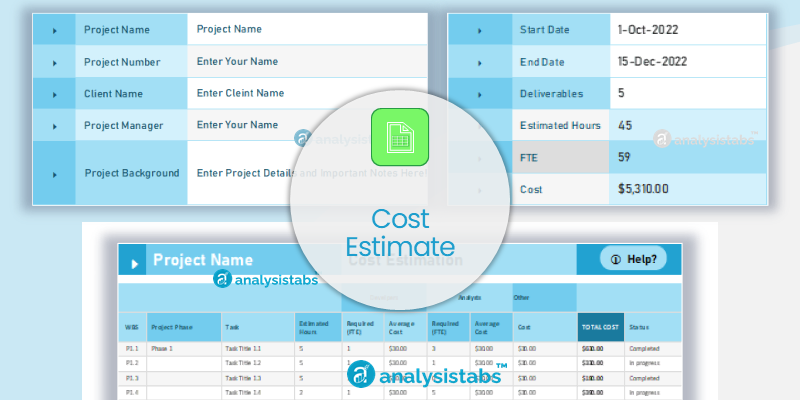Select the 'Enter Cleint Name' field
Screen dimensions: 800x400
[307, 93]
